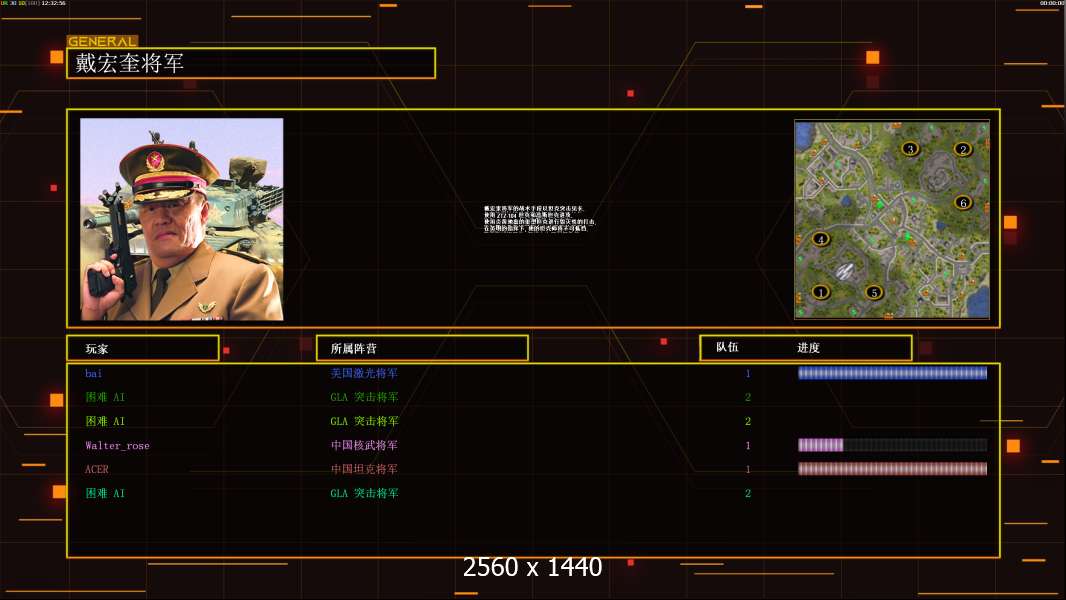Click the cyan GLA 突击将军 faction entry

click(364, 493)
